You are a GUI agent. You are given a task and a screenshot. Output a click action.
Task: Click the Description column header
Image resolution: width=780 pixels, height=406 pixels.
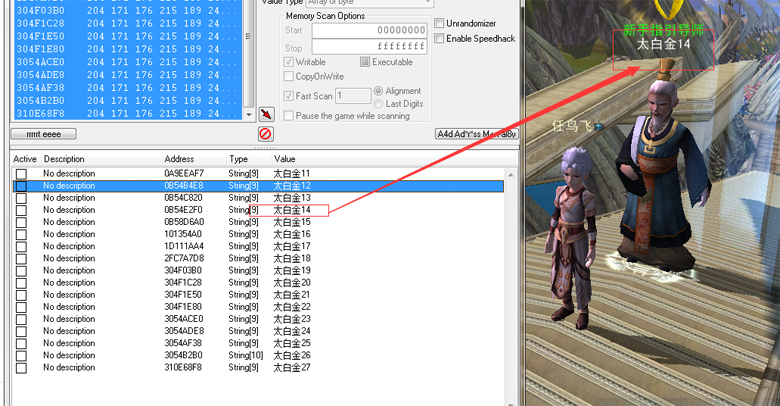pyautogui.click(x=64, y=159)
